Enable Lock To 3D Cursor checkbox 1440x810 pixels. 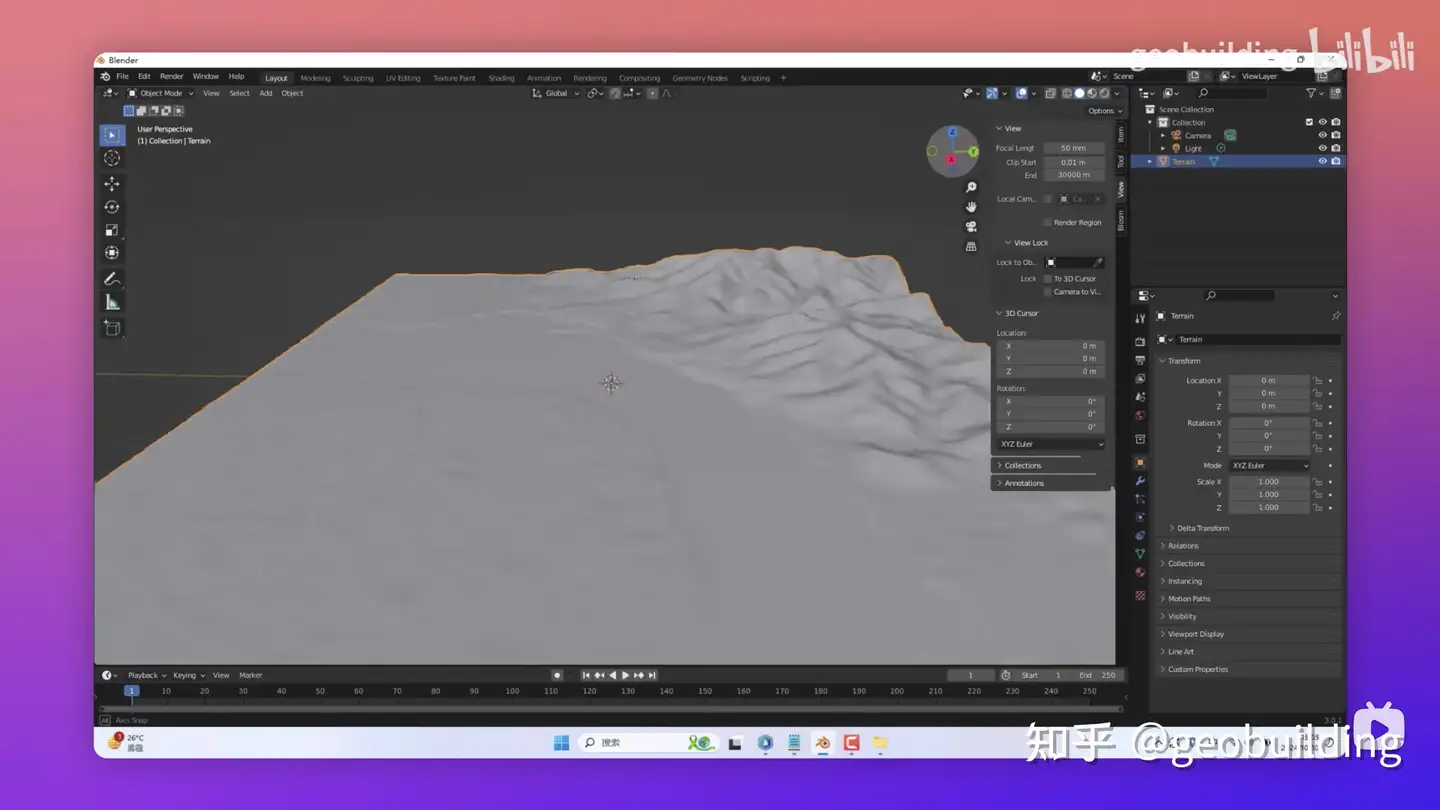(x=1047, y=279)
